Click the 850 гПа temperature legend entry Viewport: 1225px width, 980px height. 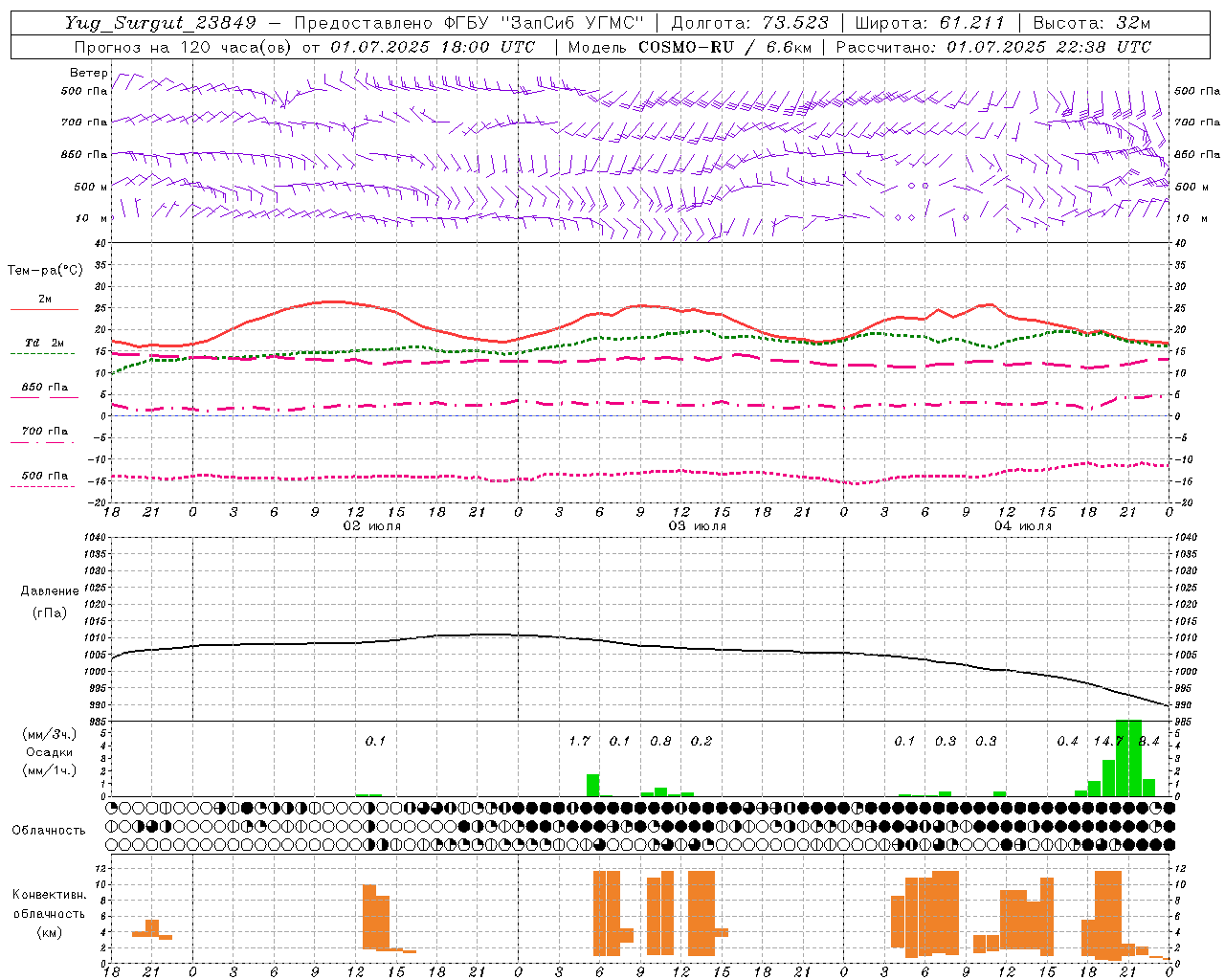(x=45, y=388)
